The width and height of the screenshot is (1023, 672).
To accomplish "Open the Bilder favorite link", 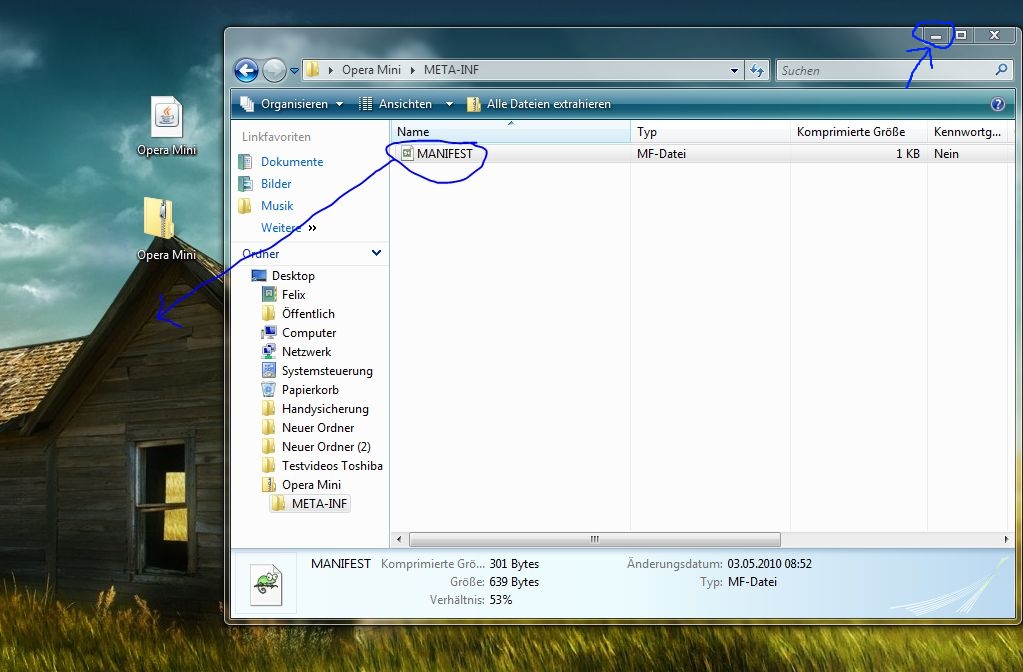I will pyautogui.click(x=276, y=184).
